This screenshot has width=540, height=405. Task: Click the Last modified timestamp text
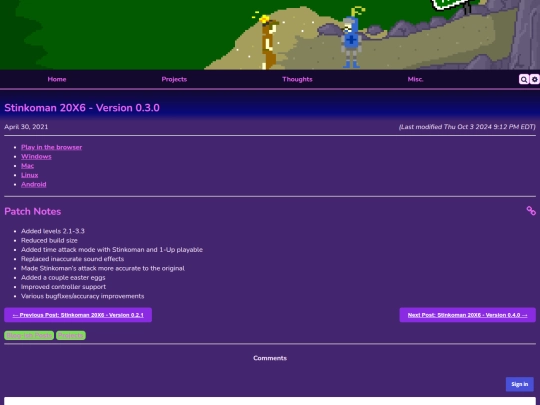click(467, 127)
